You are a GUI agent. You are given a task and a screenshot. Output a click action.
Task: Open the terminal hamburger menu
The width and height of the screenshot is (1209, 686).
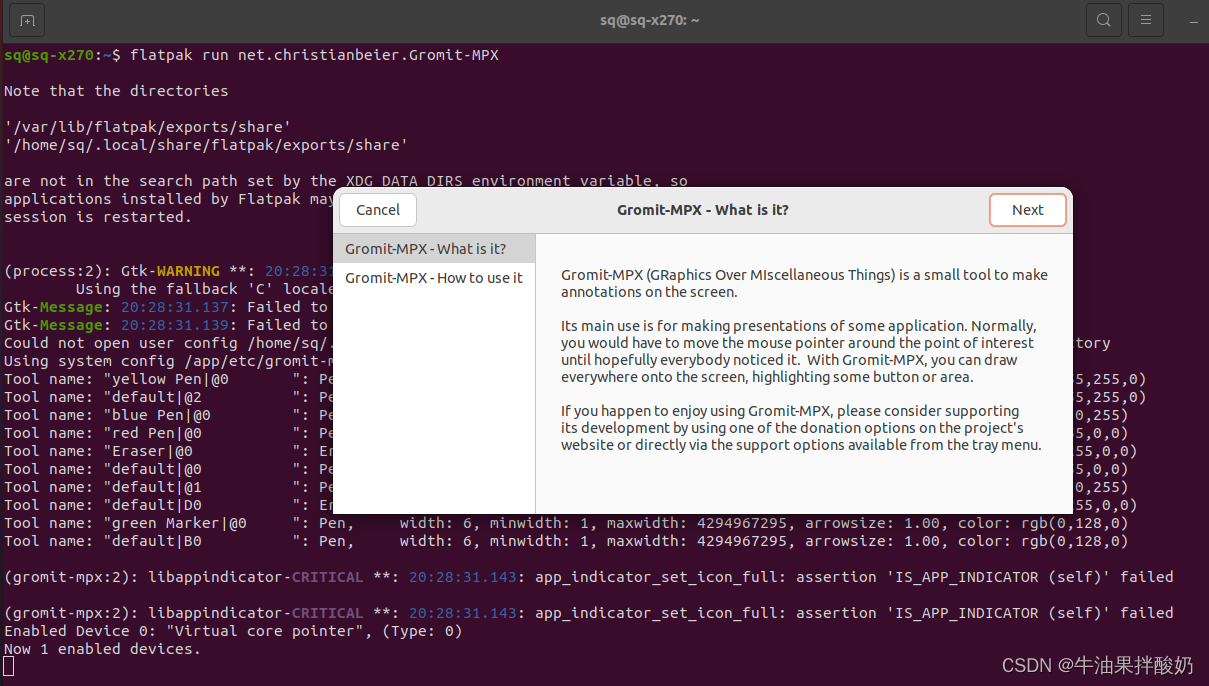1145,20
